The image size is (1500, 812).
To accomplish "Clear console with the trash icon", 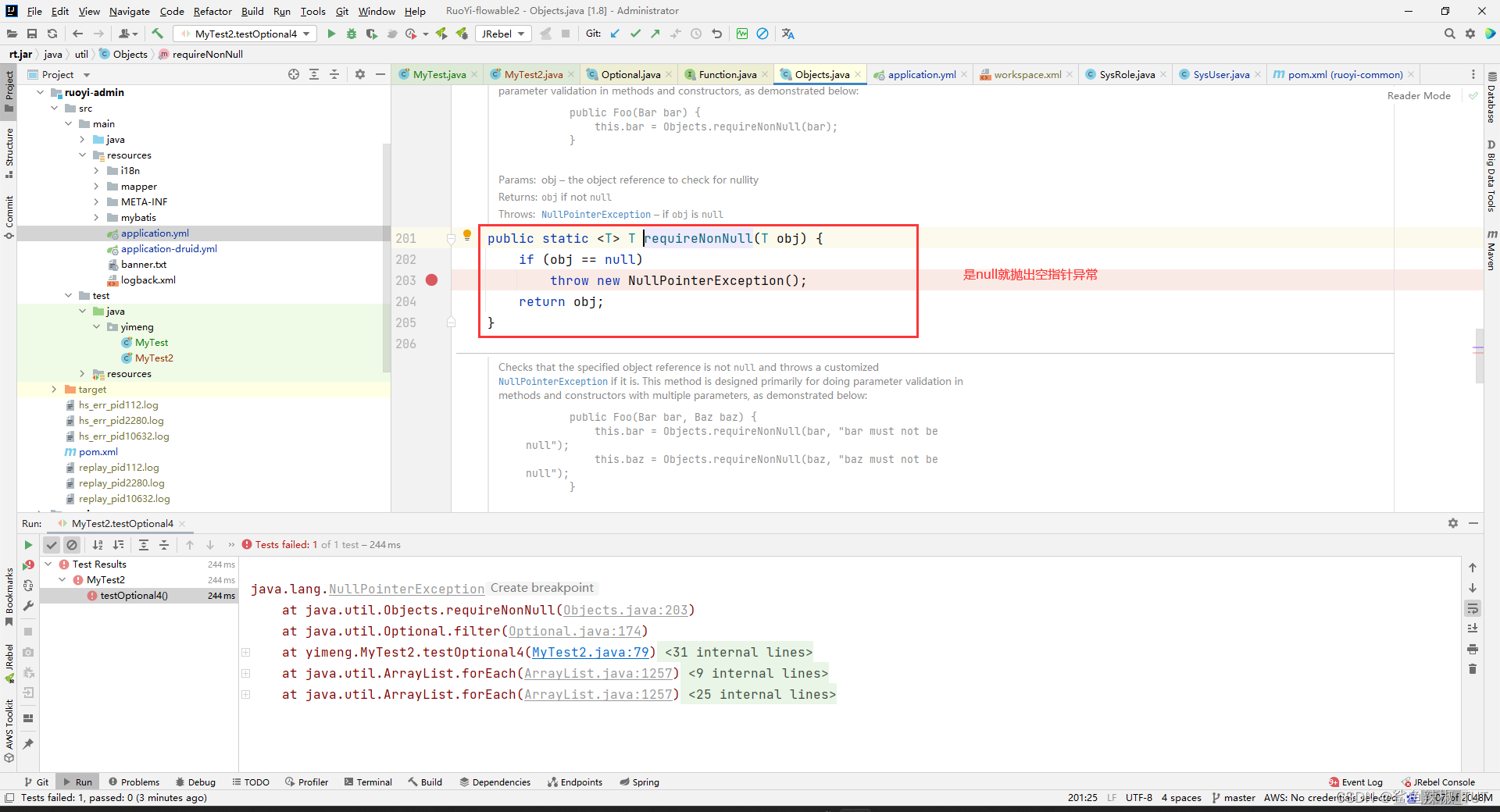I will coord(1473,669).
